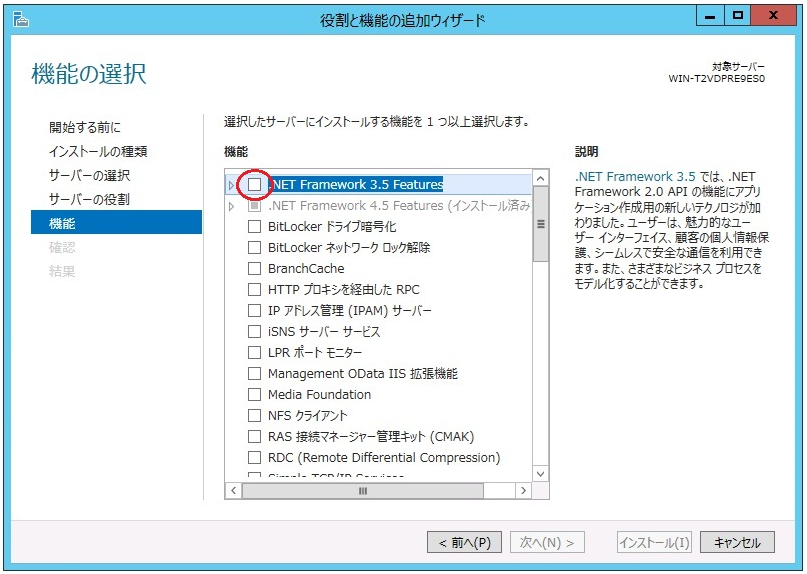The width and height of the screenshot is (807, 574).
Task: Click the horizontal scrollbar right arrow
Action: pyautogui.click(x=523, y=491)
